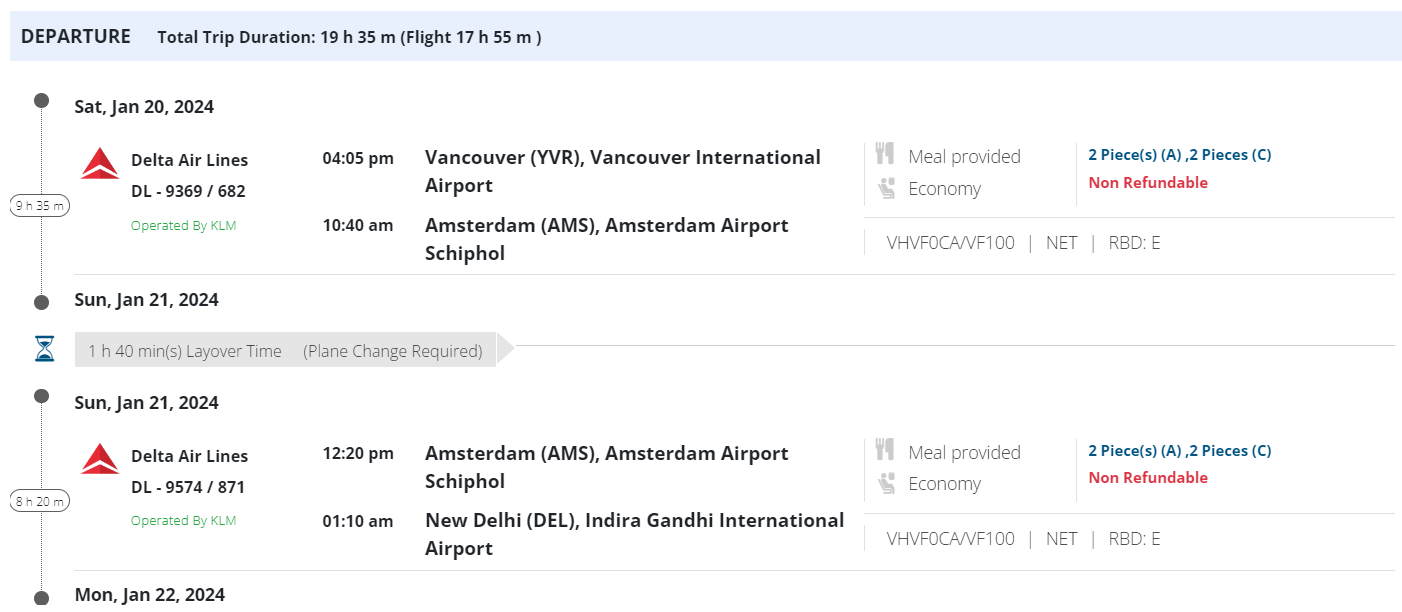Click the 1 h 40 min layover banner
Screen dimensions: 1402x612
click(285, 350)
